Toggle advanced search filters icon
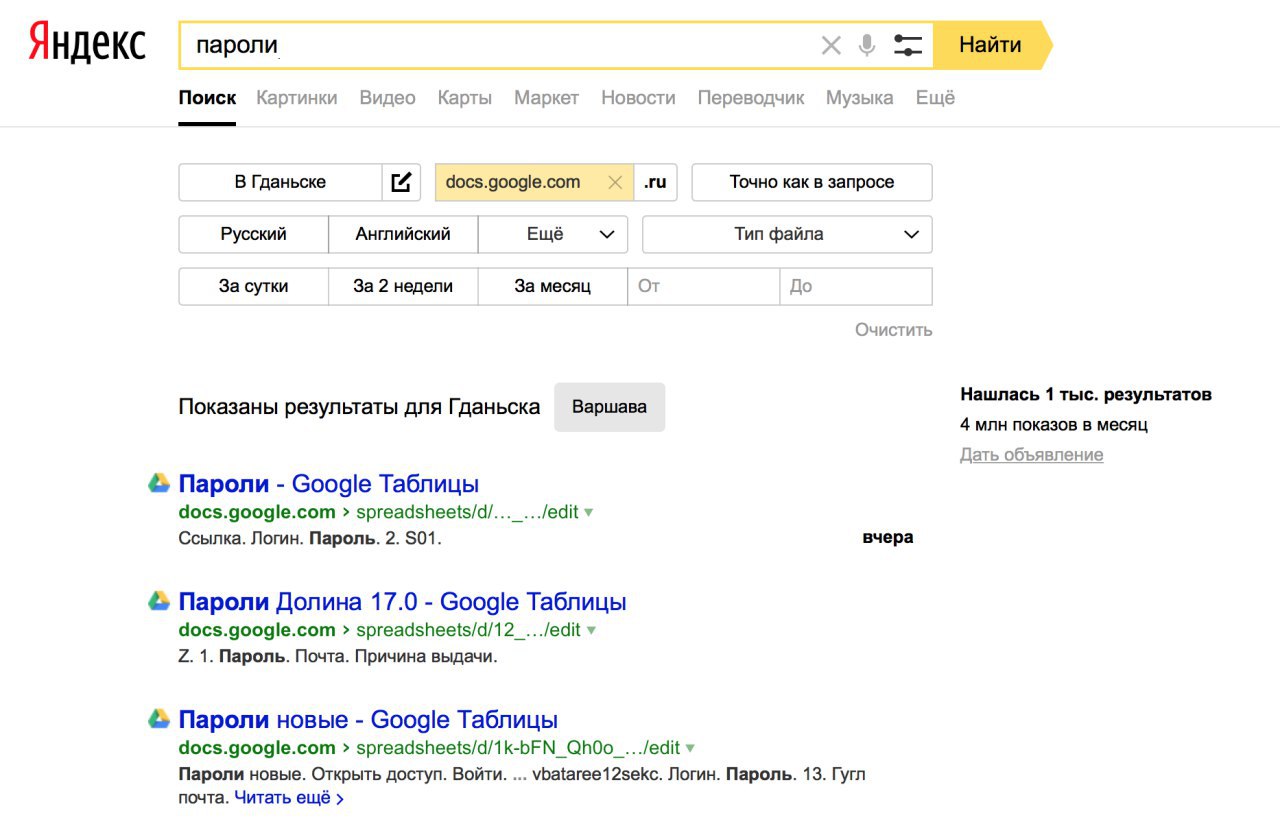Viewport: 1280px width, 824px height. point(908,45)
